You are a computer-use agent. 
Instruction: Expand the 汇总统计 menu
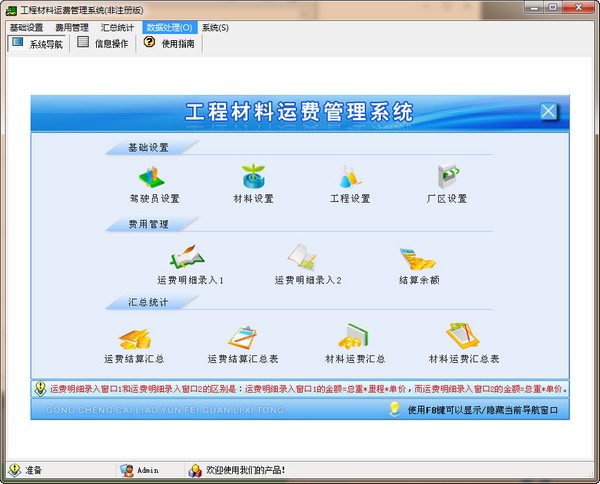tap(117, 27)
